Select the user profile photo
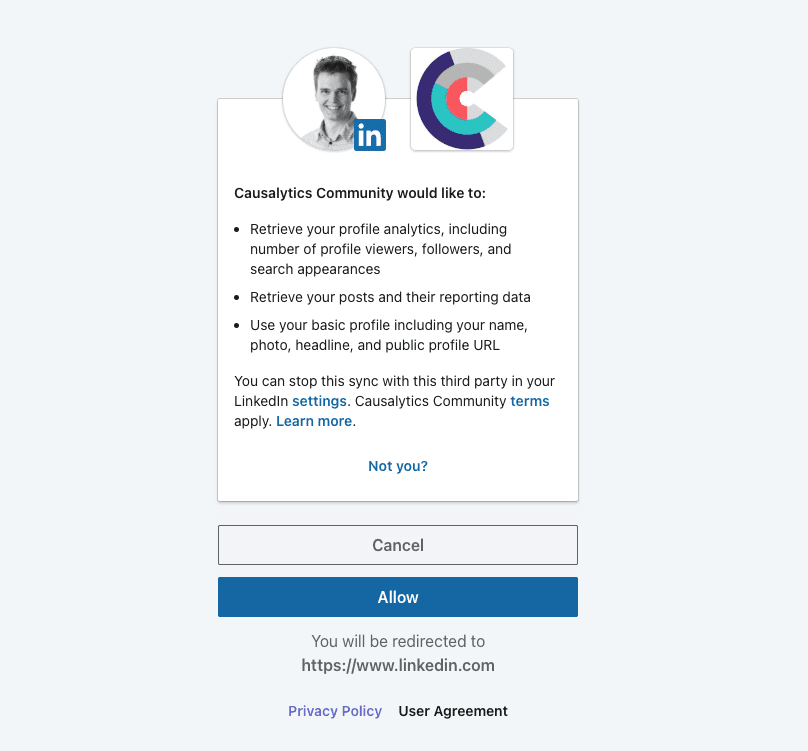Viewport: 808px width, 751px height. pos(334,99)
